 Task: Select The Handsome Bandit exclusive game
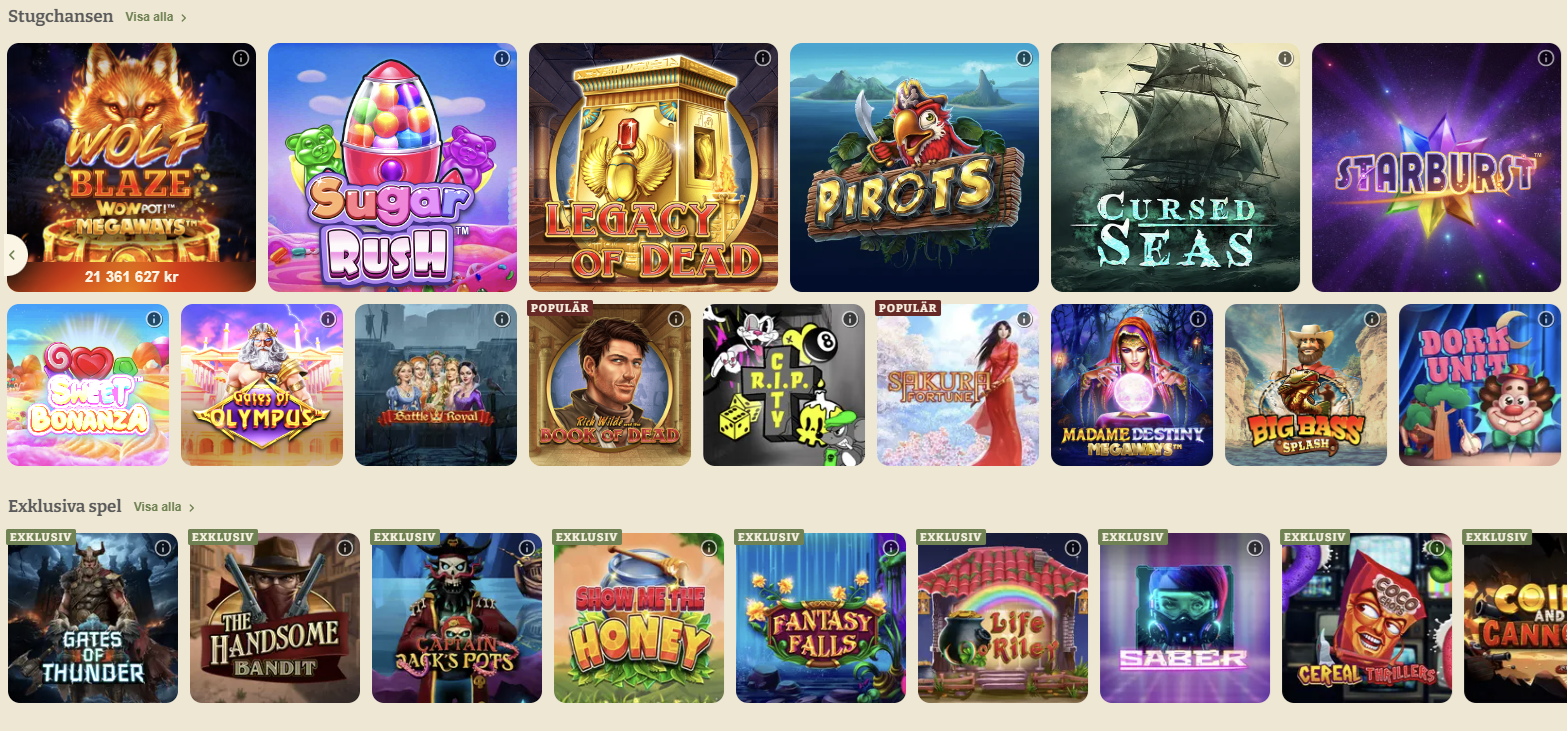click(x=275, y=618)
